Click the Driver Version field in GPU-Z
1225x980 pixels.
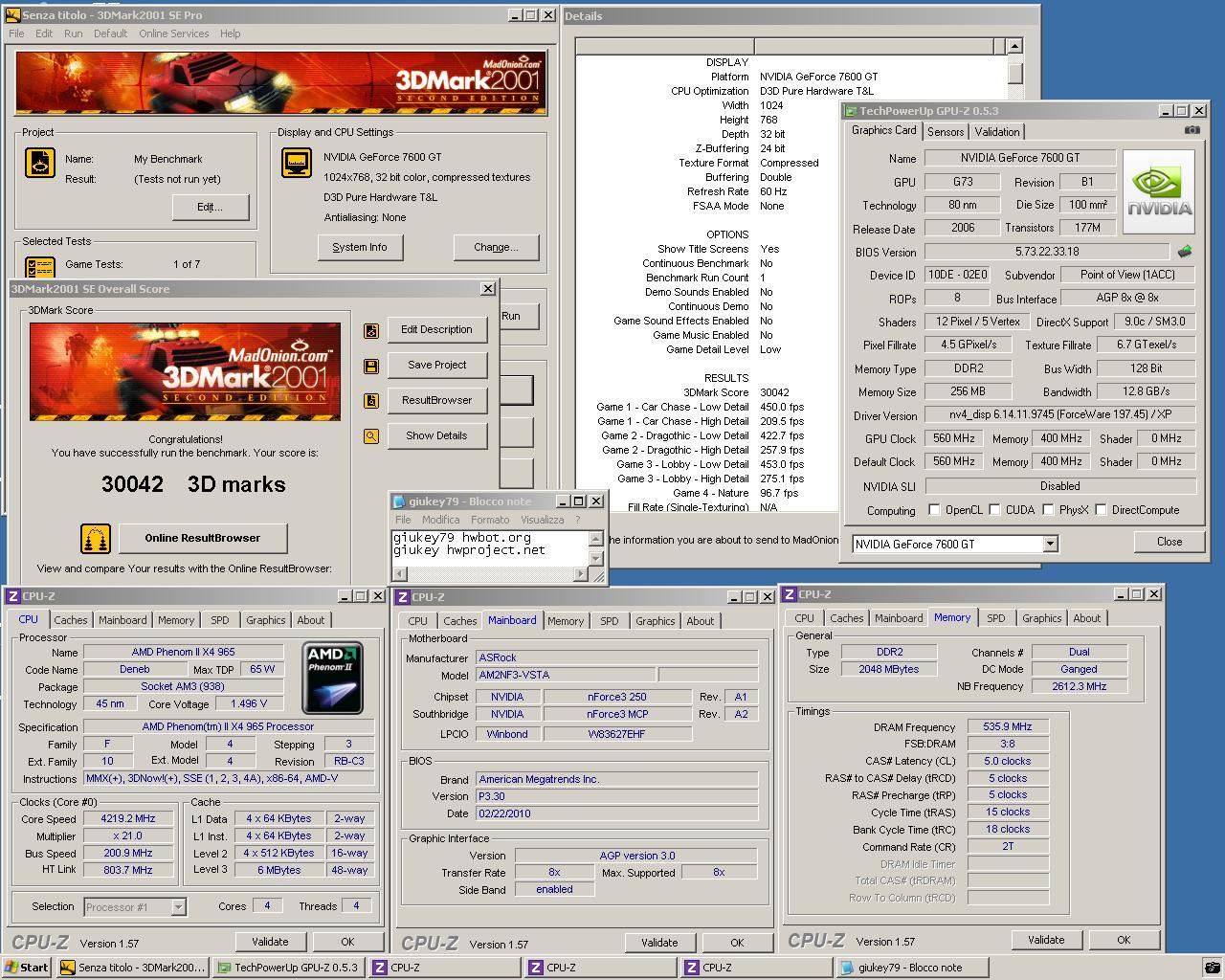point(1060,416)
